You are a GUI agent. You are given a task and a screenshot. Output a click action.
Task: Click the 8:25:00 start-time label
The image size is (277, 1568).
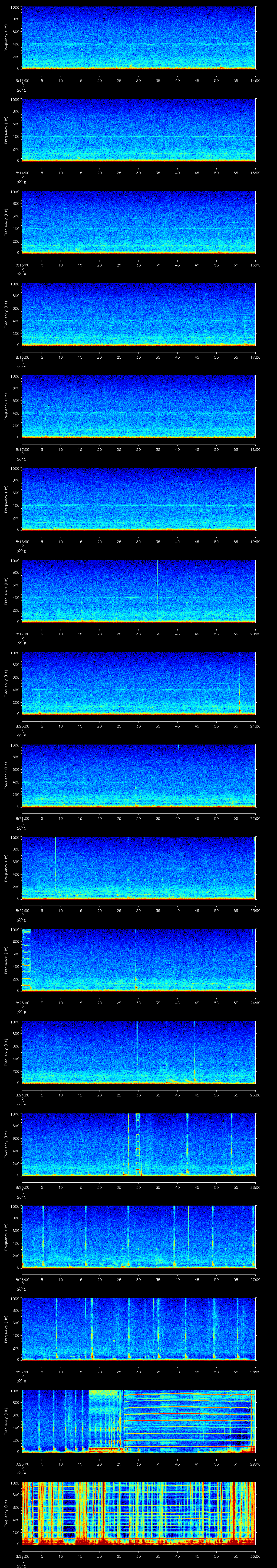22,1186
